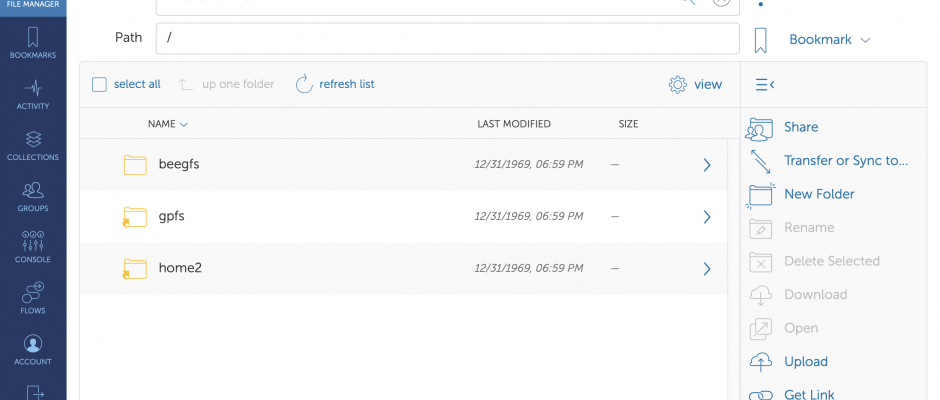Expand the home2 folder chevron

point(707,269)
